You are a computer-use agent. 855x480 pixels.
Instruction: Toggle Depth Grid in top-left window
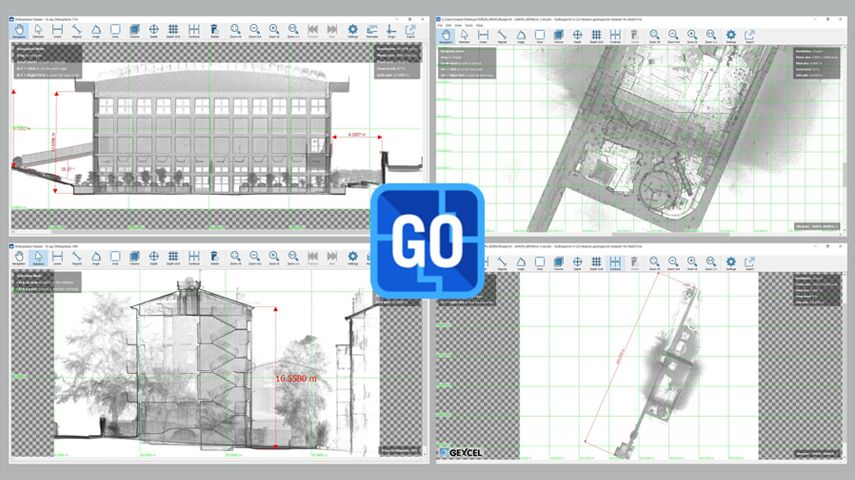(173, 31)
